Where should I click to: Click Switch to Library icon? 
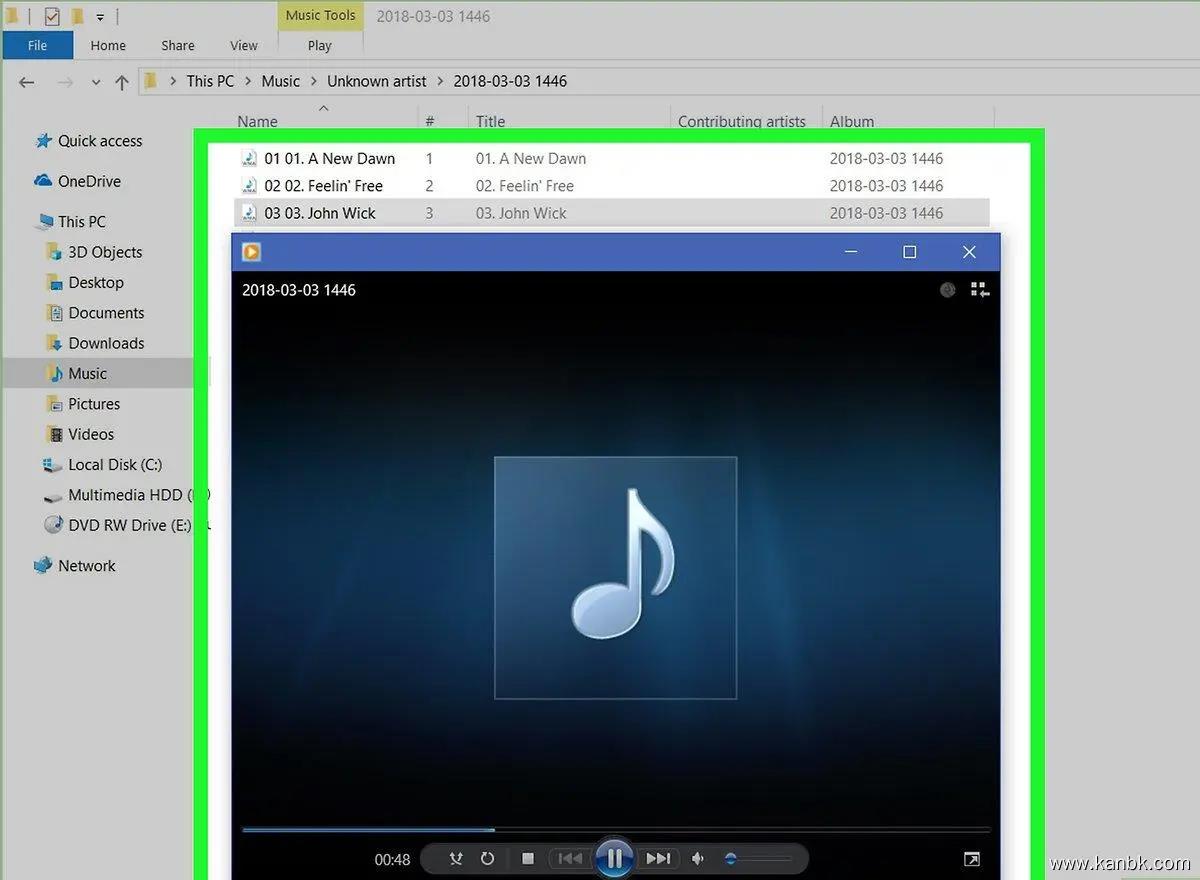[980, 290]
